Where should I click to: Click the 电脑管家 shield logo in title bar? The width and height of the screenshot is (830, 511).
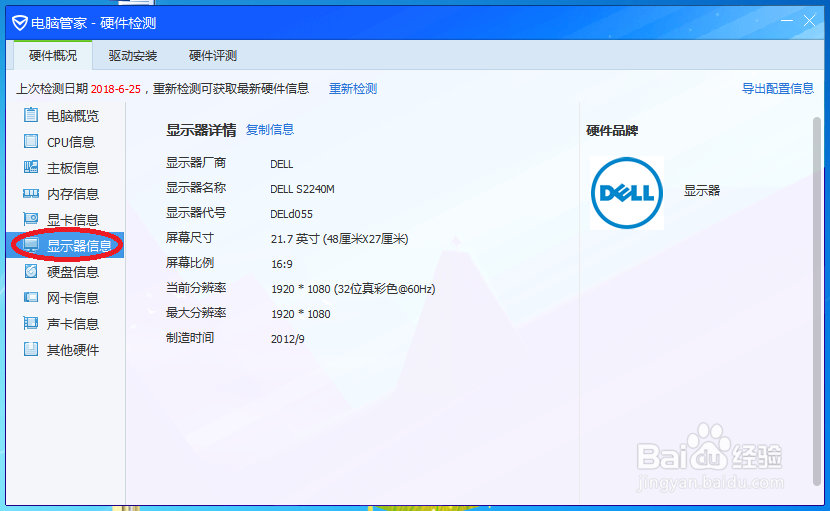coord(20,23)
